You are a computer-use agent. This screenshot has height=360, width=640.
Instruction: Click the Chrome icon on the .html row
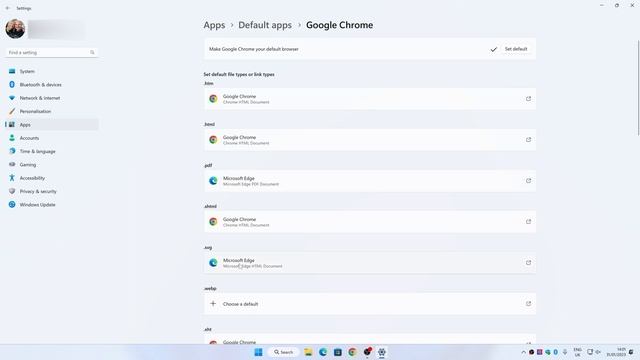click(x=213, y=140)
